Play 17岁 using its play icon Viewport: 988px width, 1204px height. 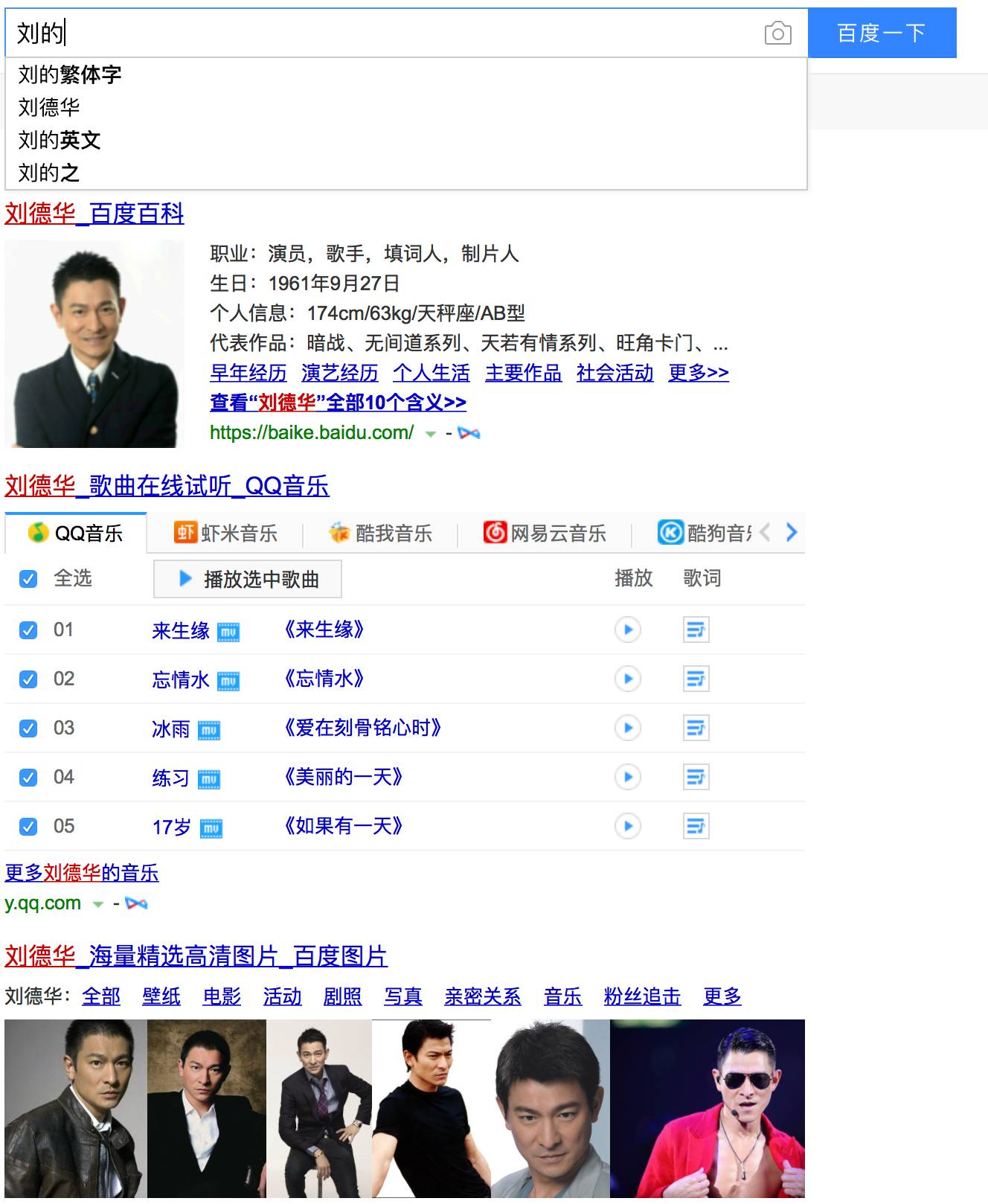(x=628, y=826)
